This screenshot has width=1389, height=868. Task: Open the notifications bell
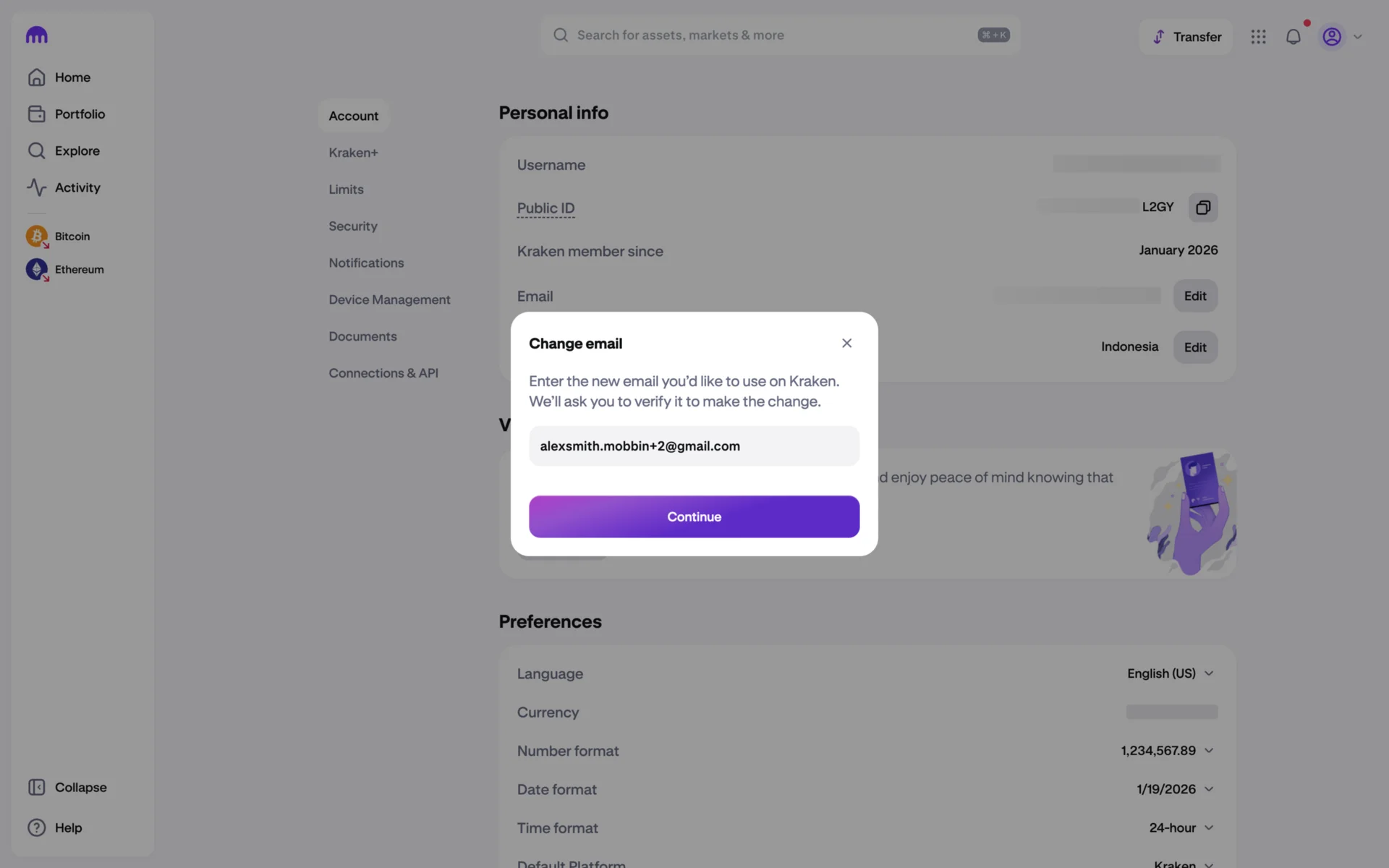click(x=1293, y=37)
